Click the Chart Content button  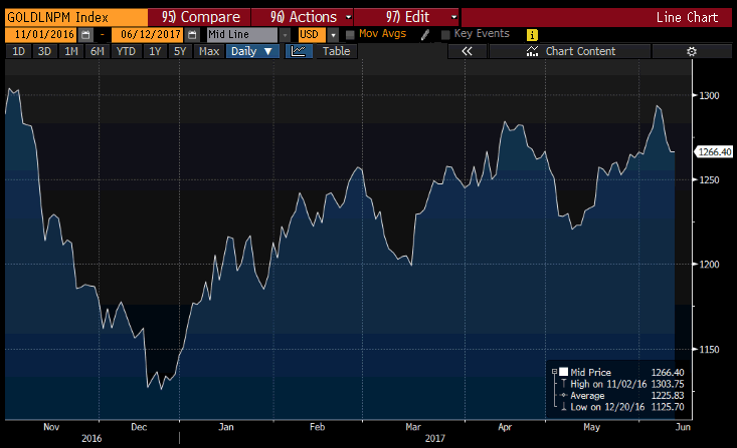(570, 51)
